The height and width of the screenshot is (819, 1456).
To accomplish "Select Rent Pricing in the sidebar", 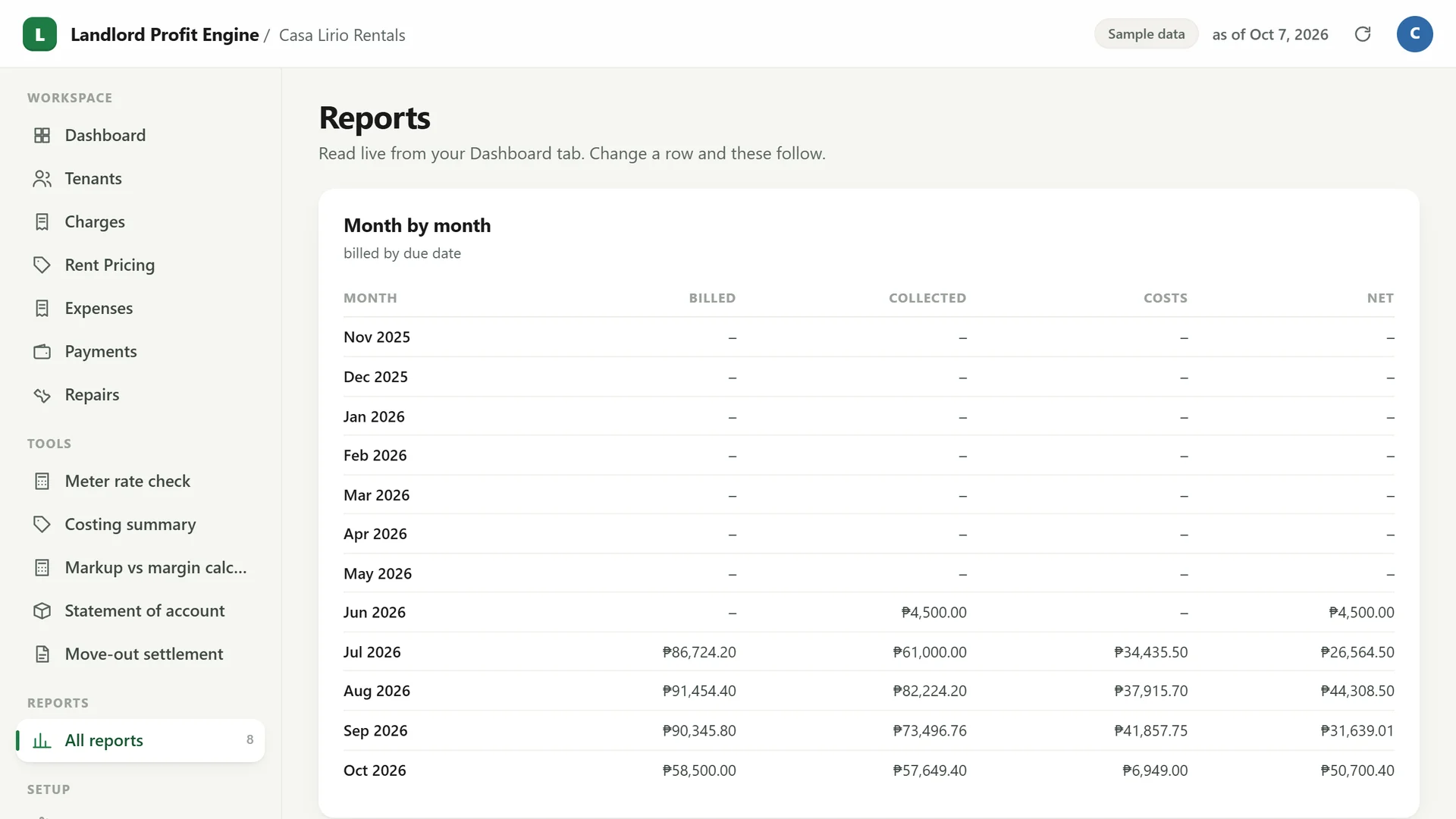I will click(140, 265).
